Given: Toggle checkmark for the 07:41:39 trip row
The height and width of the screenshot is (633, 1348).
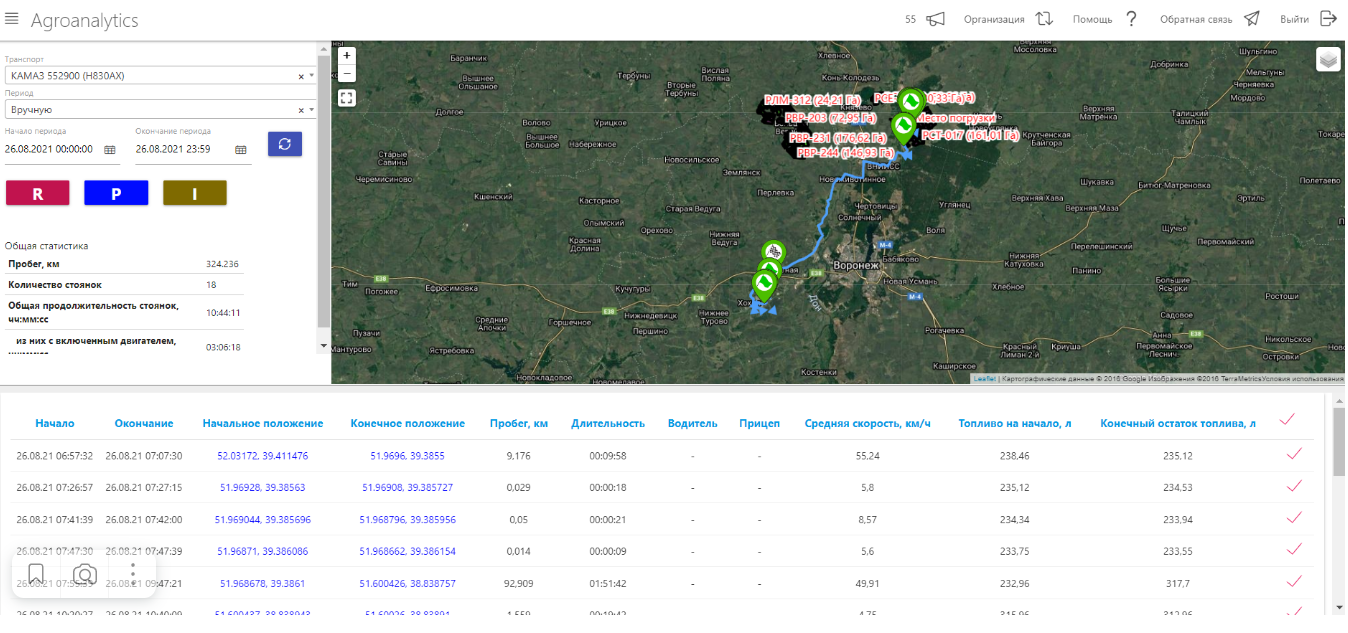Looking at the screenshot, I should pyautogui.click(x=1294, y=518).
